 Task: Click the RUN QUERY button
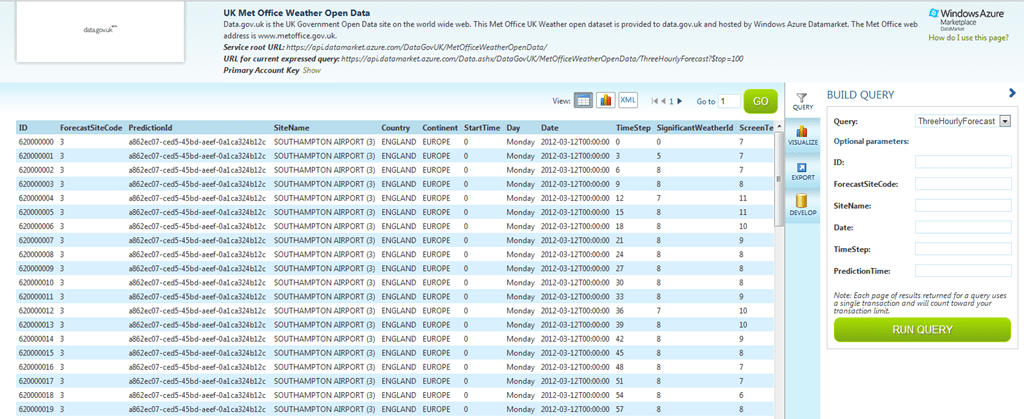(x=922, y=330)
